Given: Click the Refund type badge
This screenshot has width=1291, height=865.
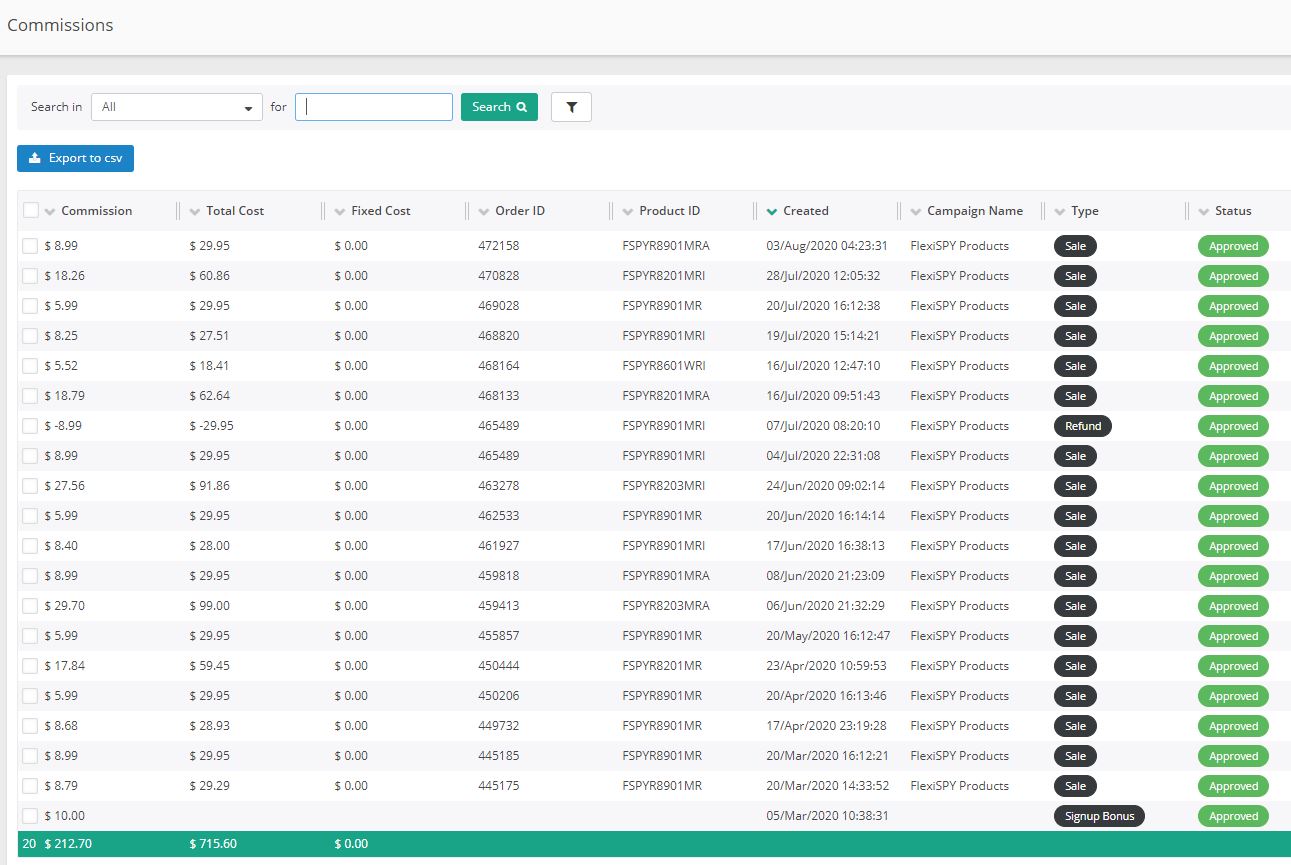Looking at the screenshot, I should [1082, 426].
